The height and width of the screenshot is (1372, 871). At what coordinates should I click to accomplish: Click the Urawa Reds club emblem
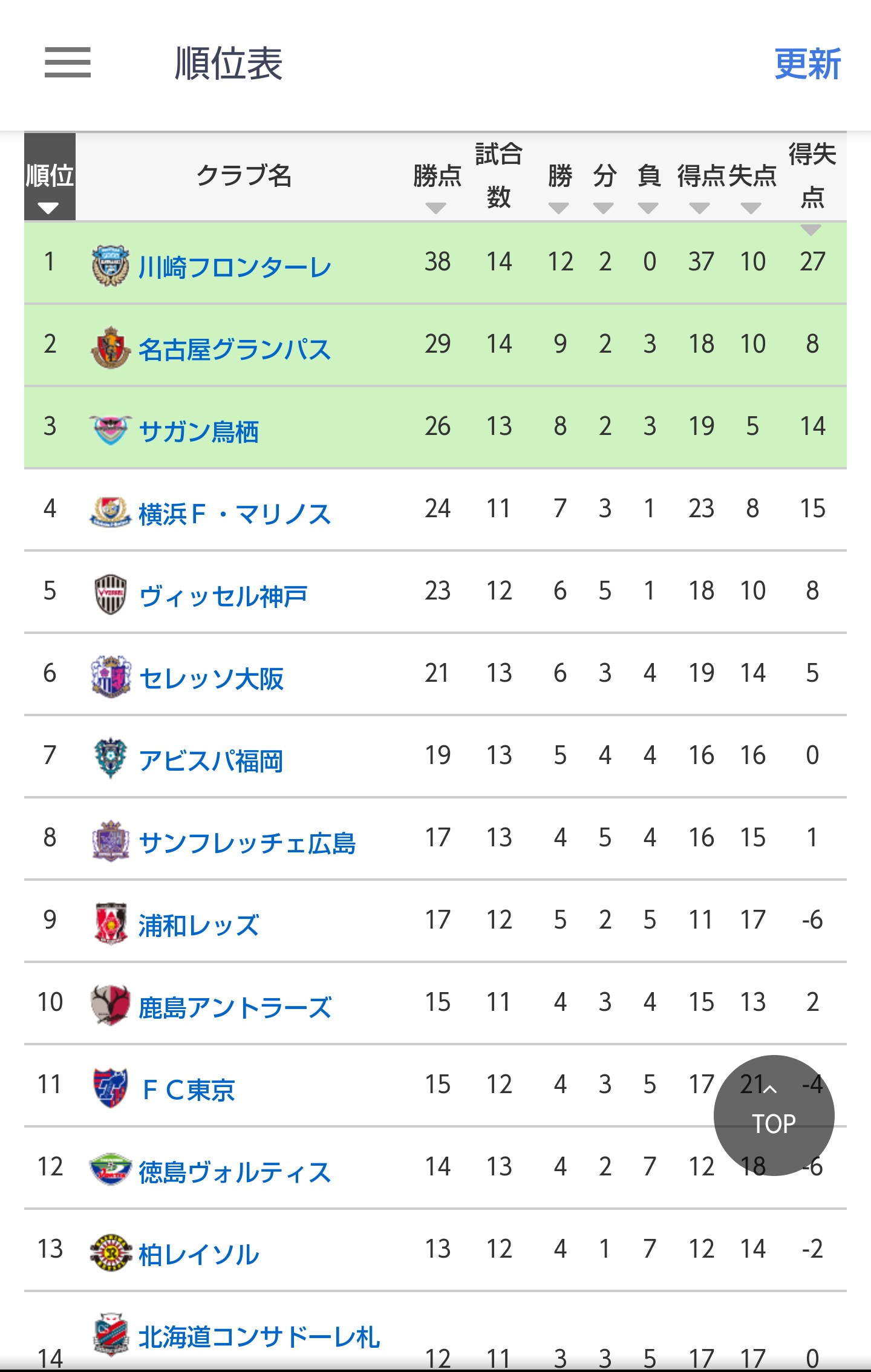(x=110, y=924)
